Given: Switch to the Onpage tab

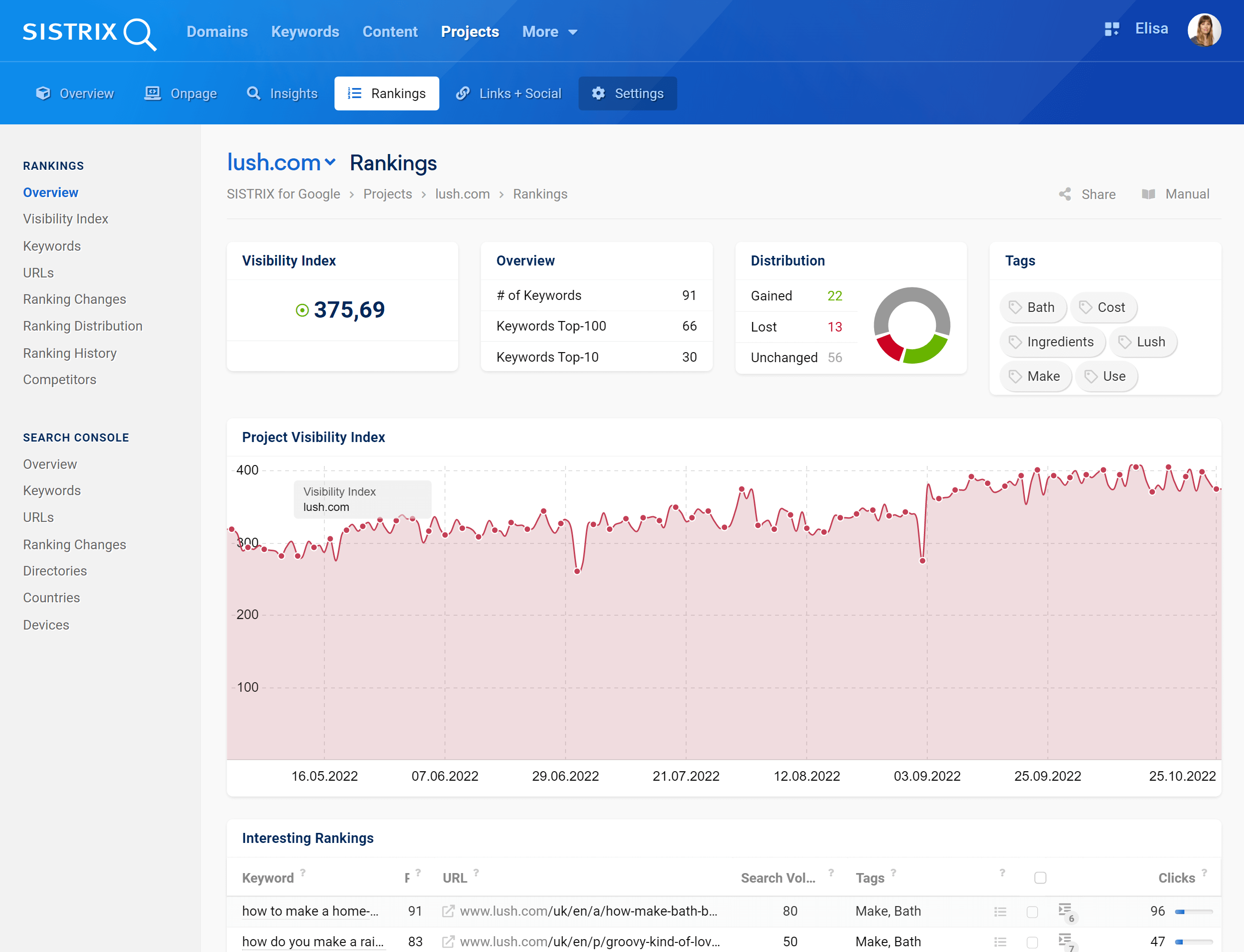Looking at the screenshot, I should point(180,93).
